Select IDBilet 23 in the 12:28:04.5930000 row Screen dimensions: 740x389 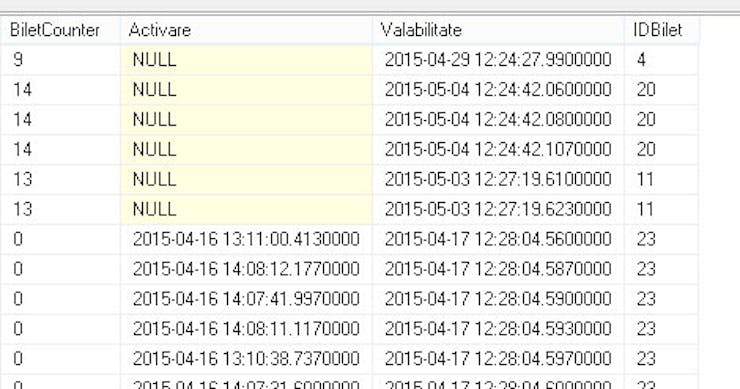tap(662, 329)
